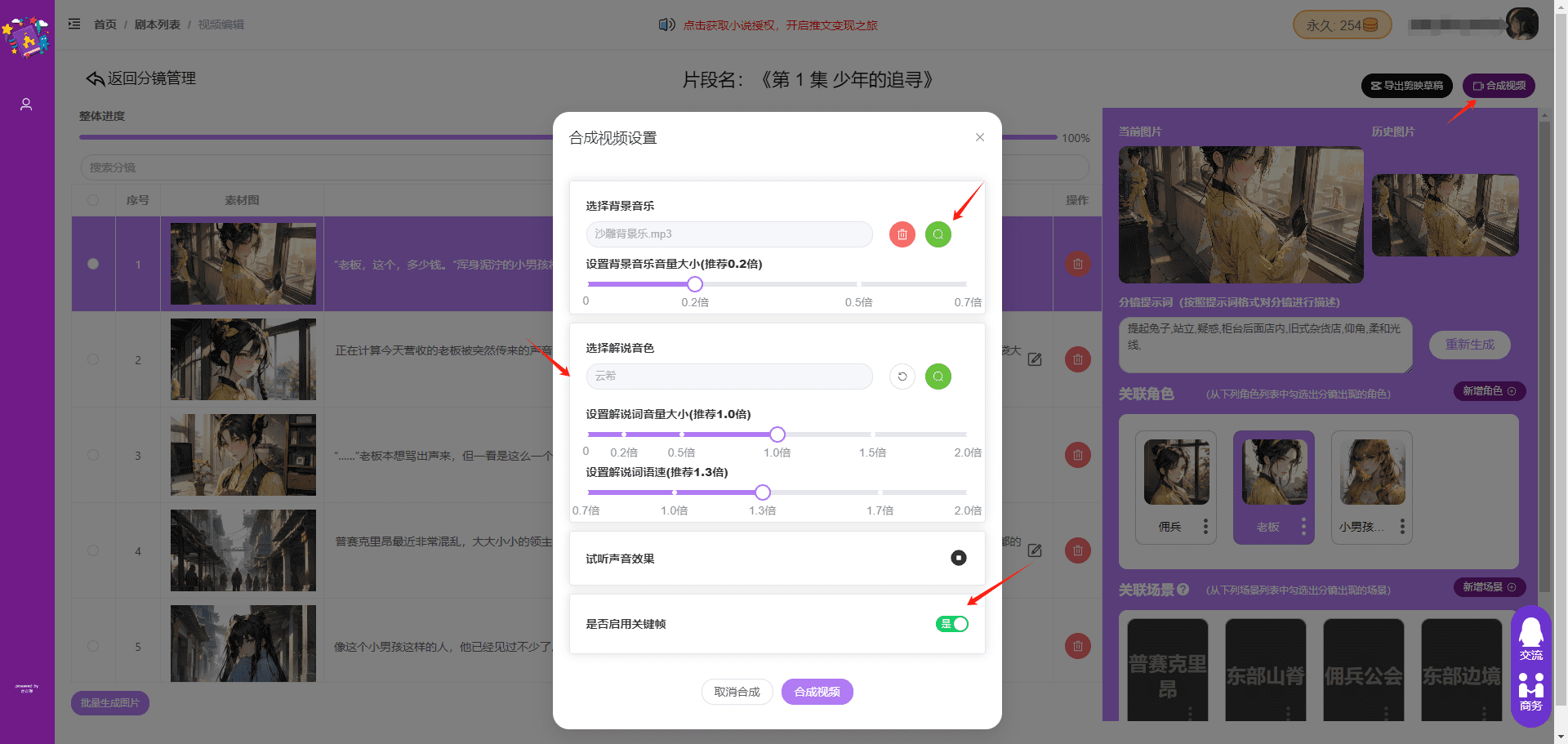
Task: Stop the sound preview playback
Action: [958, 558]
